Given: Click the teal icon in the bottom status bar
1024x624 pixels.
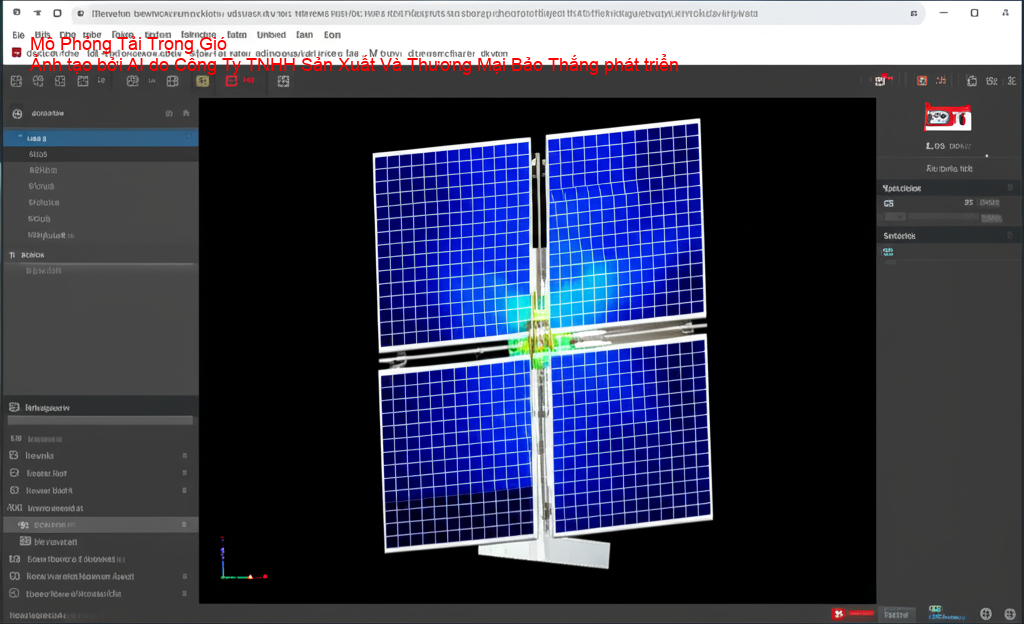Looking at the screenshot, I should tap(935, 610).
